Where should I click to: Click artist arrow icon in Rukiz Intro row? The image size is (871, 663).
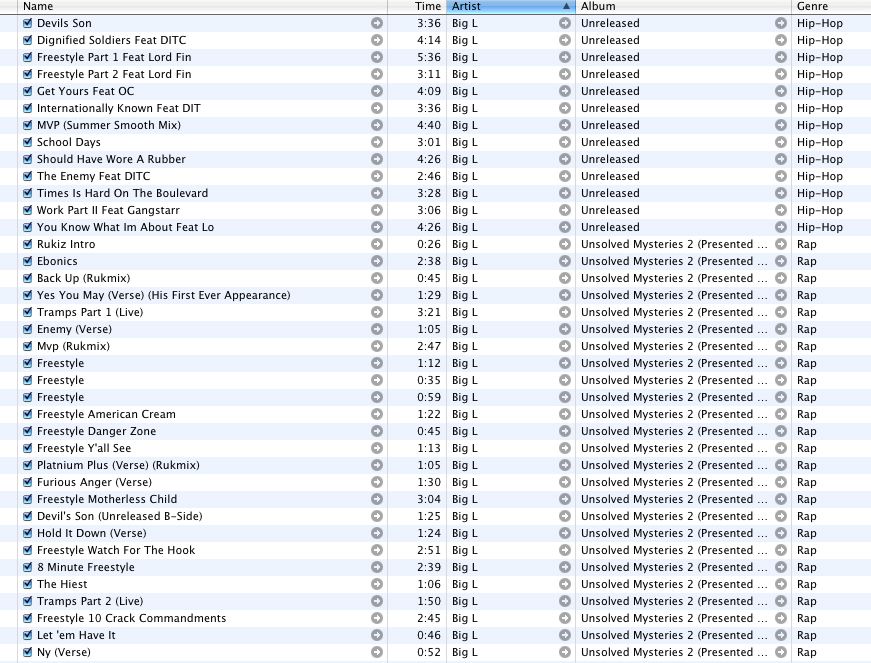(x=565, y=244)
